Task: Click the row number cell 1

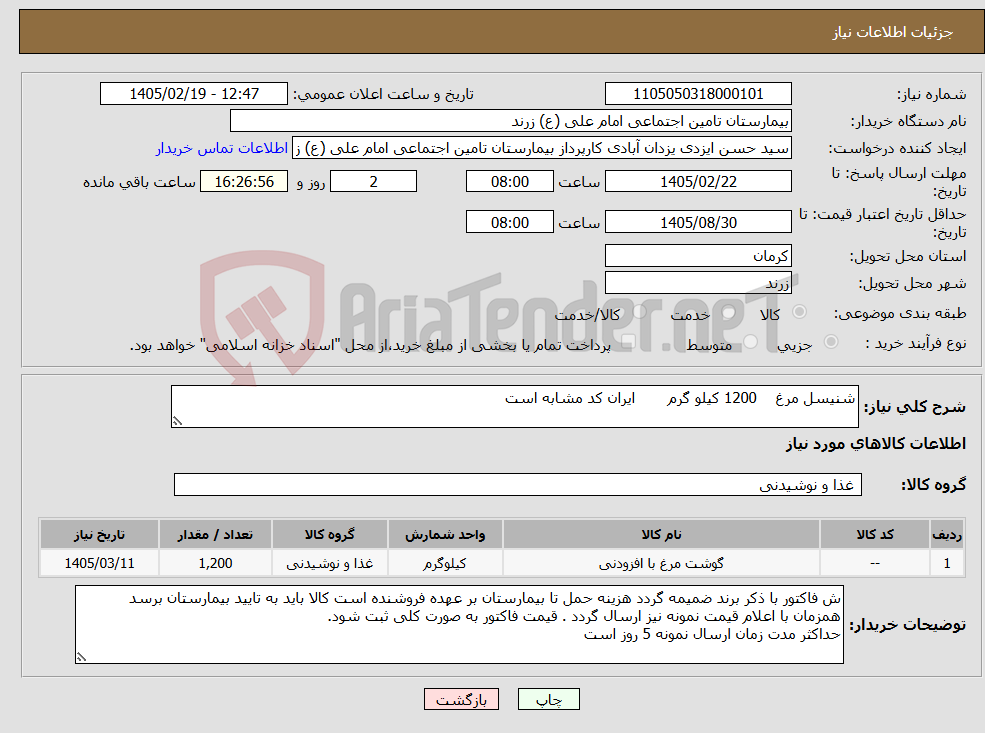Action: click(x=947, y=563)
